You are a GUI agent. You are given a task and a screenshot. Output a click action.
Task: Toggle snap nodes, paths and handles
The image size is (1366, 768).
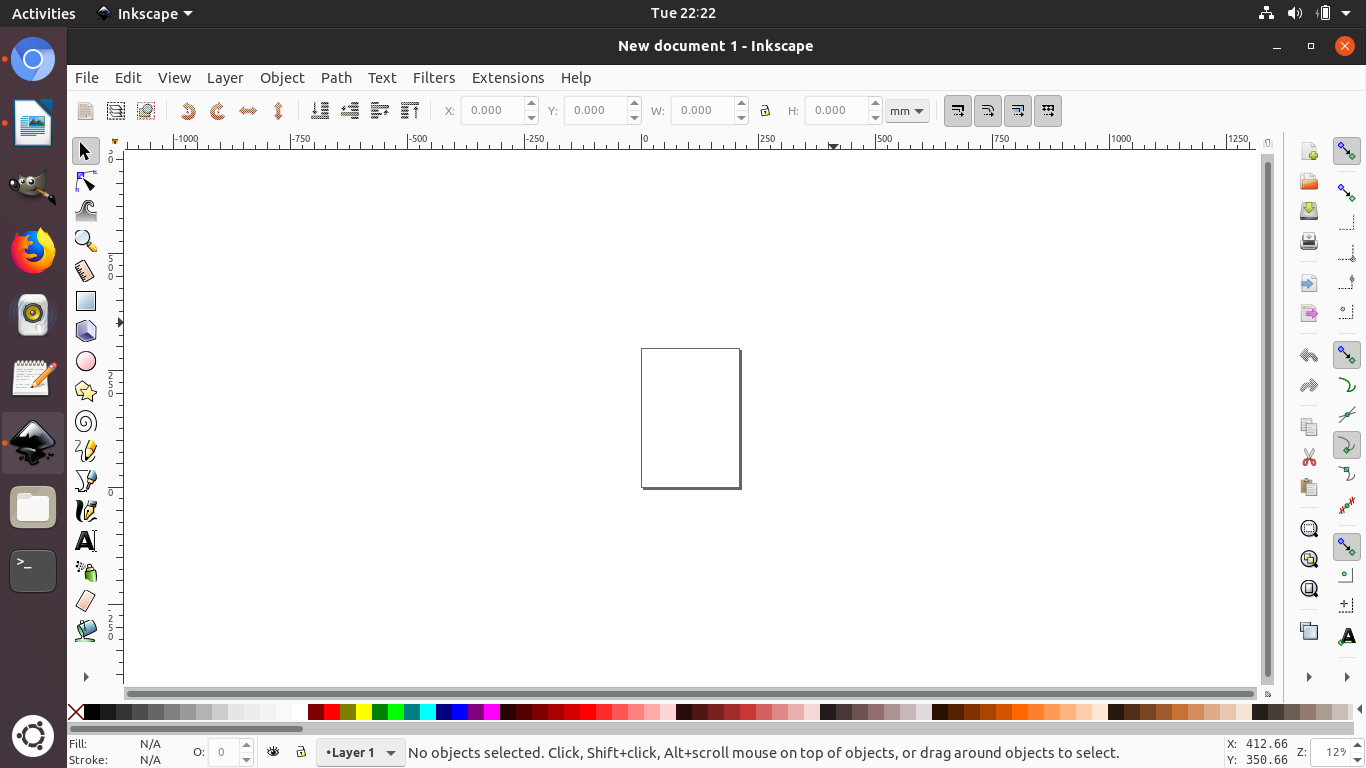pos(1347,355)
